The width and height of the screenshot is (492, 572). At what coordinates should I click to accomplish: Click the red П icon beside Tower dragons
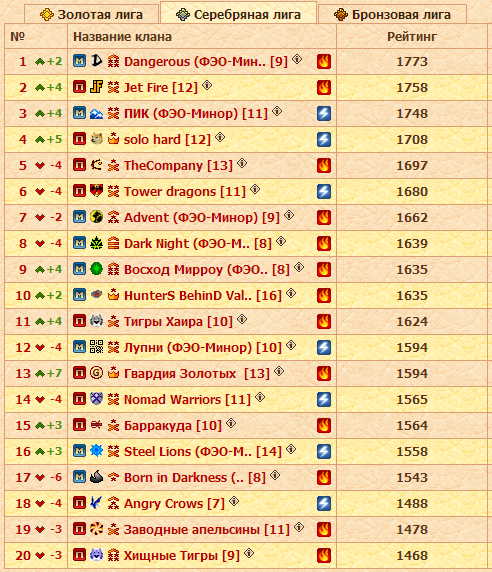80,191
